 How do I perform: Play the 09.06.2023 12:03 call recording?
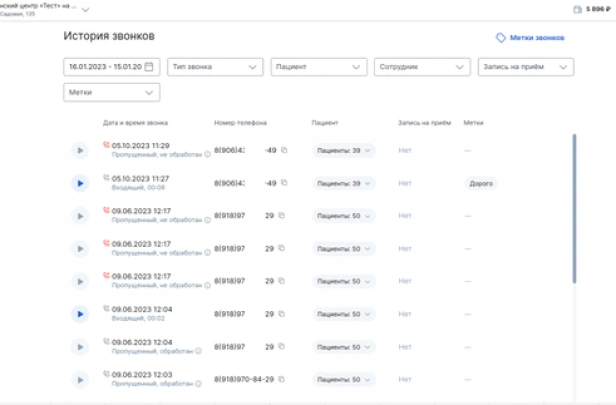[80, 380]
